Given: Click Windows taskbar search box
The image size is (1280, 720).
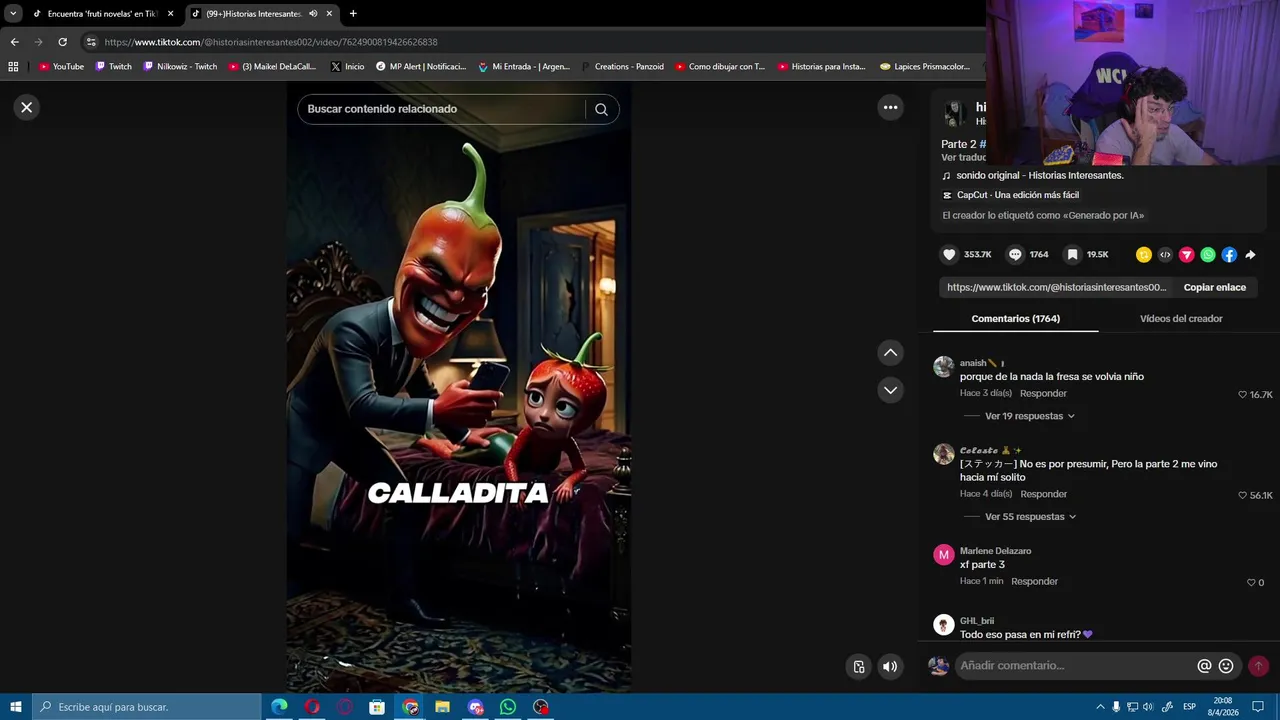Looking at the screenshot, I should coord(147,707).
